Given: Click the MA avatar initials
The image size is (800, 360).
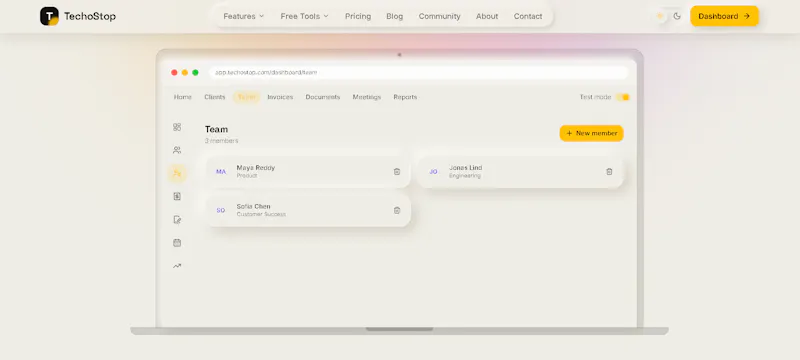Looking at the screenshot, I should (221, 172).
